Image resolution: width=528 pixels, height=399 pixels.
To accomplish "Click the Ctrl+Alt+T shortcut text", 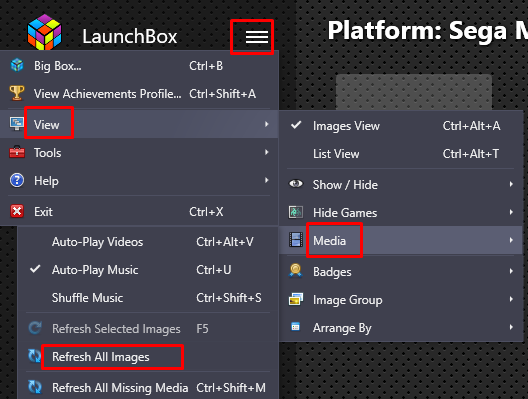I will [470, 154].
